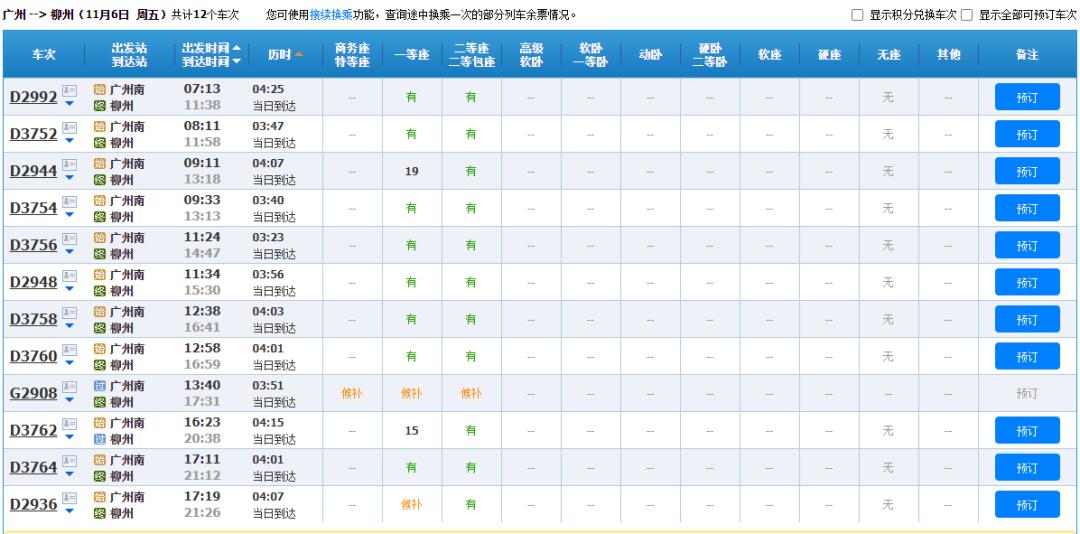Expand stop details arrow for D3756
1080x534 pixels.
pos(69,252)
